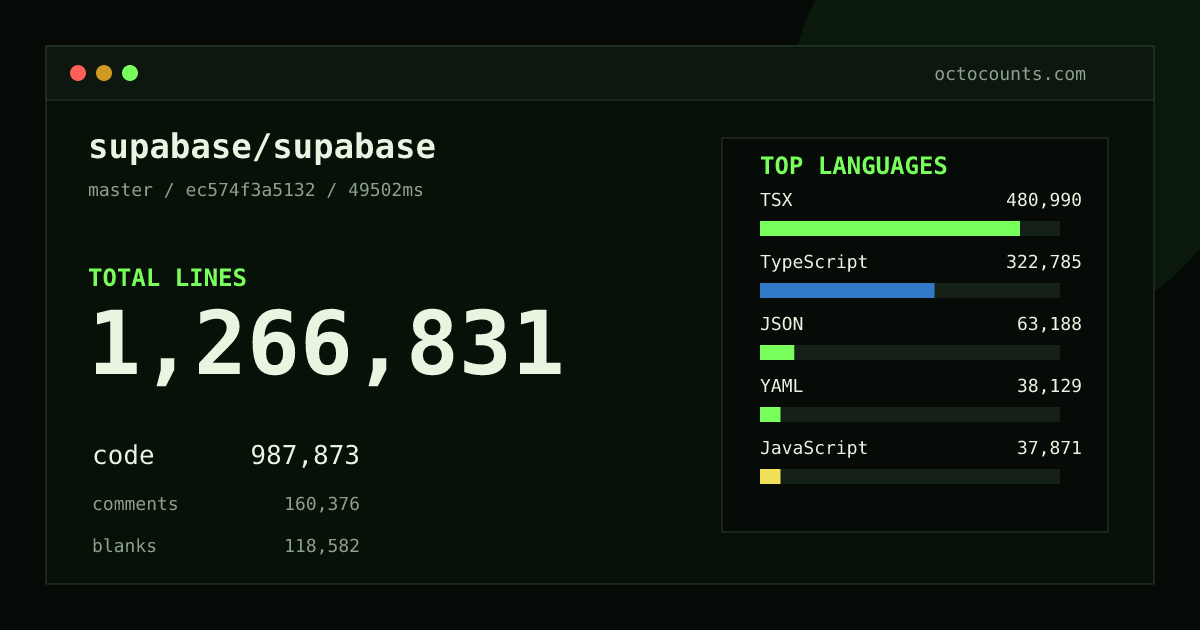This screenshot has height=630, width=1200.
Task: Click the blue TypeScript progress bar
Action: (847, 290)
